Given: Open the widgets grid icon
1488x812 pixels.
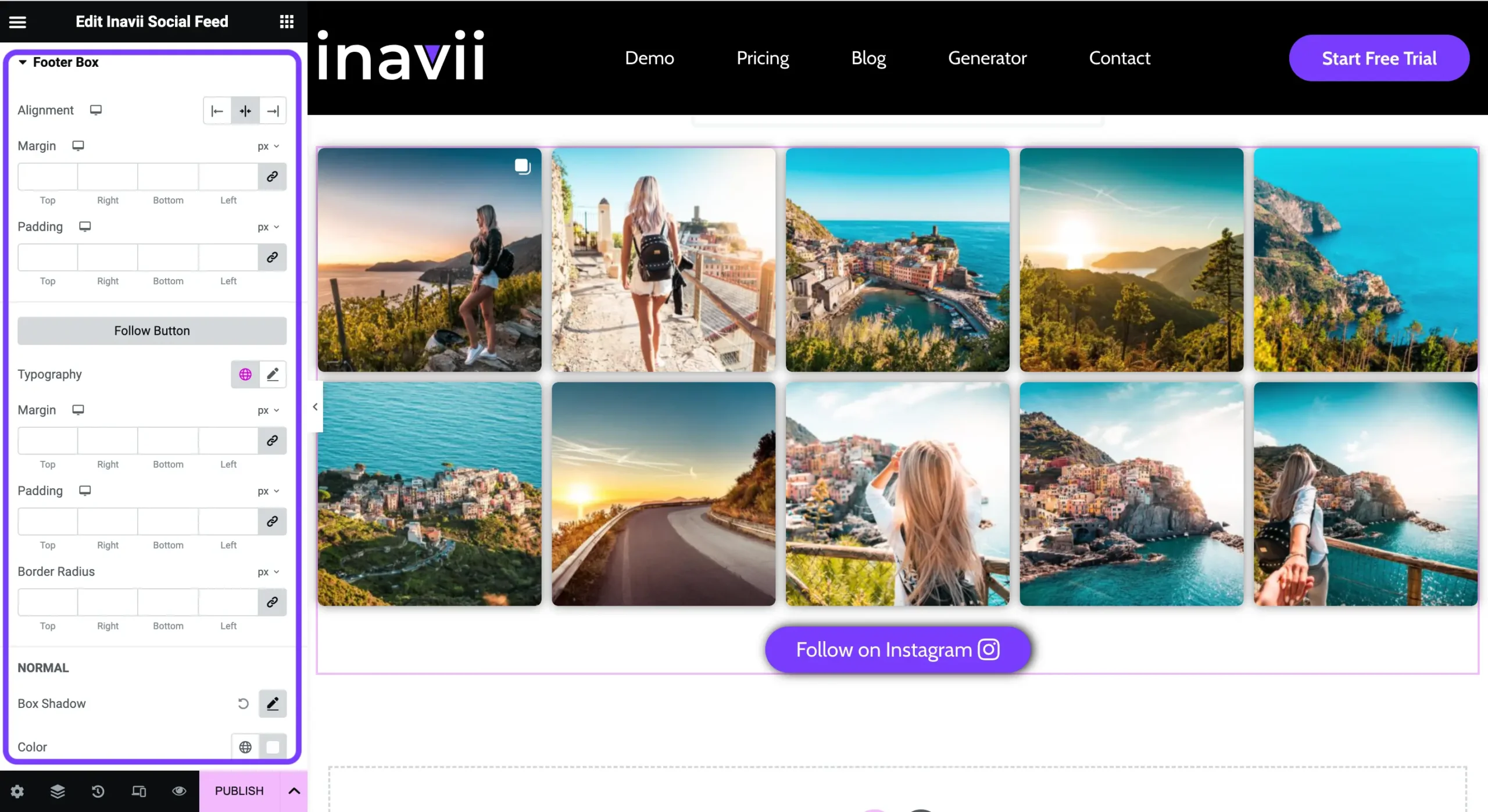Looking at the screenshot, I should click(x=287, y=22).
